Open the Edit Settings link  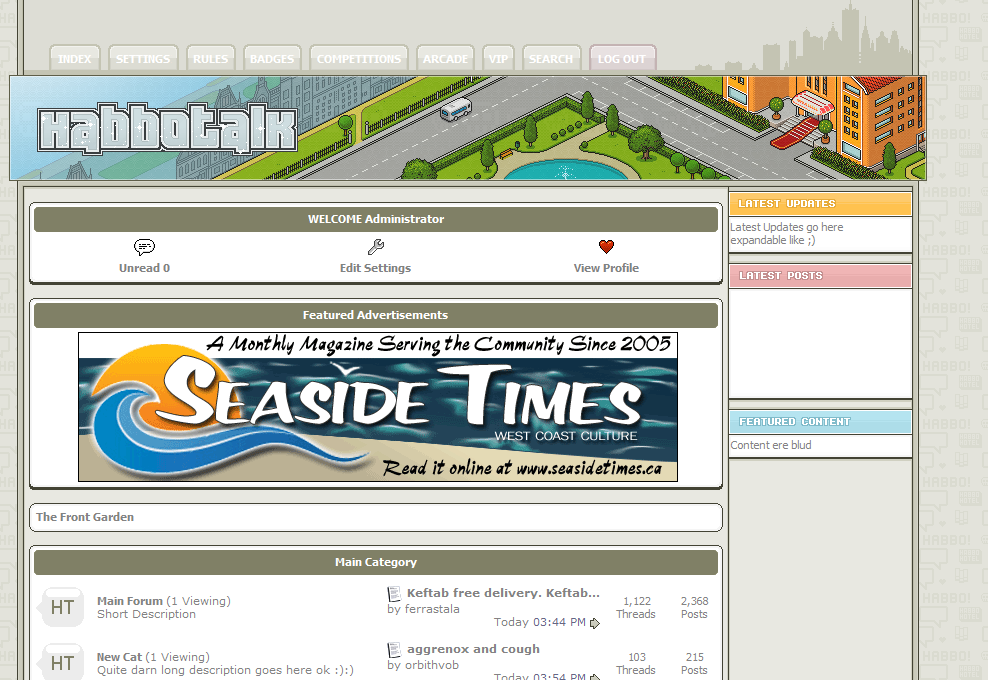pos(376,268)
